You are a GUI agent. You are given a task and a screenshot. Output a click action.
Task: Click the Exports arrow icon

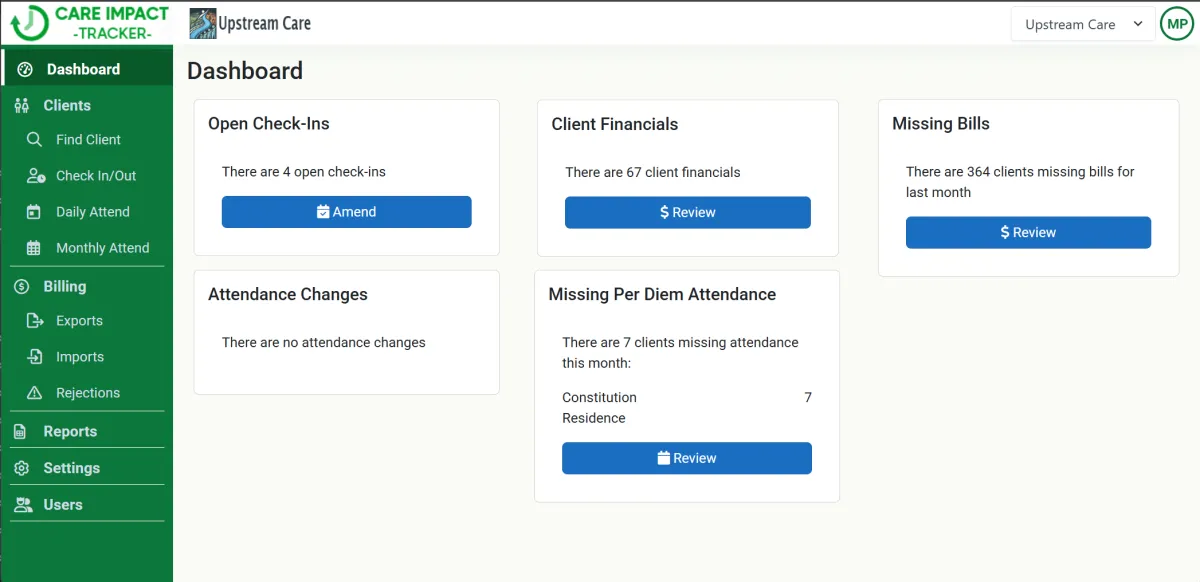point(35,321)
